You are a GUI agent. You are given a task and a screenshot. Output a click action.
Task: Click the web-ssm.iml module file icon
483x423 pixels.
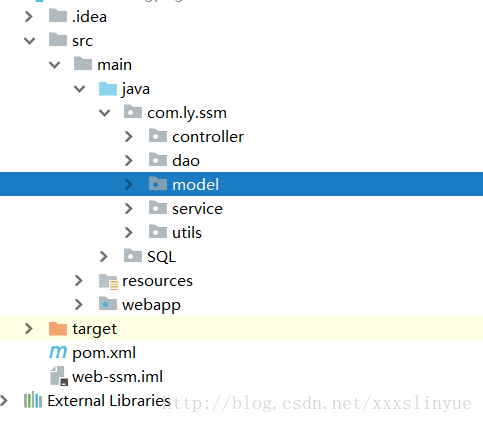click(59, 376)
